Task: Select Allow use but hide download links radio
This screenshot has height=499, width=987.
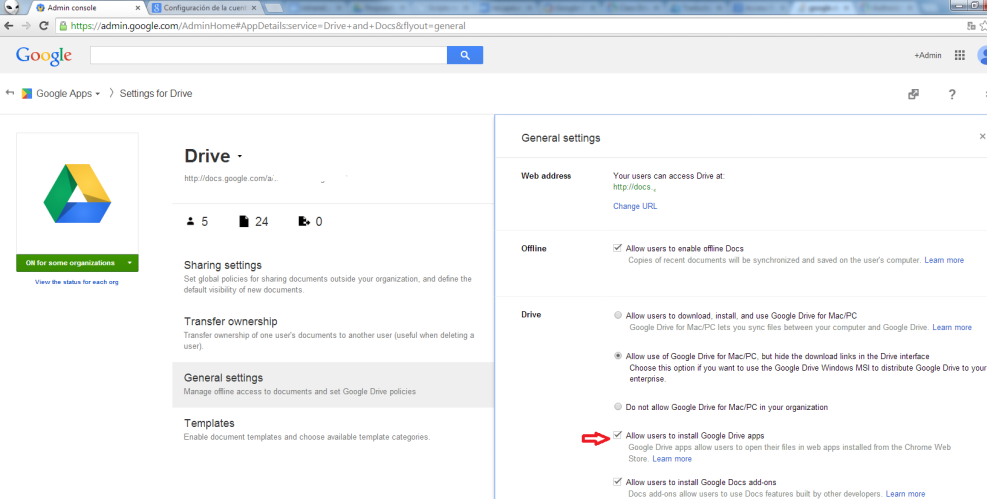Action: tap(618, 356)
